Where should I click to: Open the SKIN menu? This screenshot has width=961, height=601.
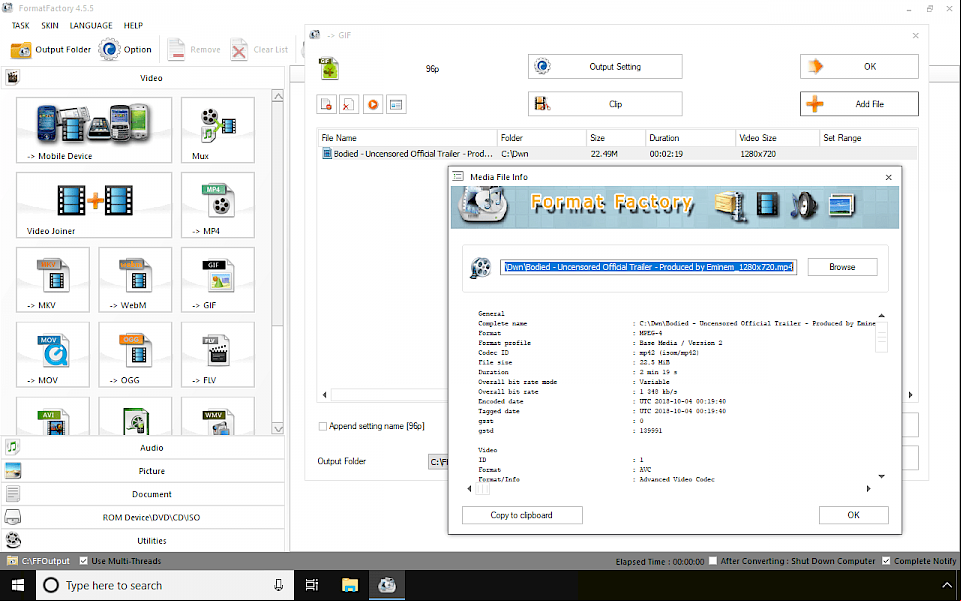[50, 26]
